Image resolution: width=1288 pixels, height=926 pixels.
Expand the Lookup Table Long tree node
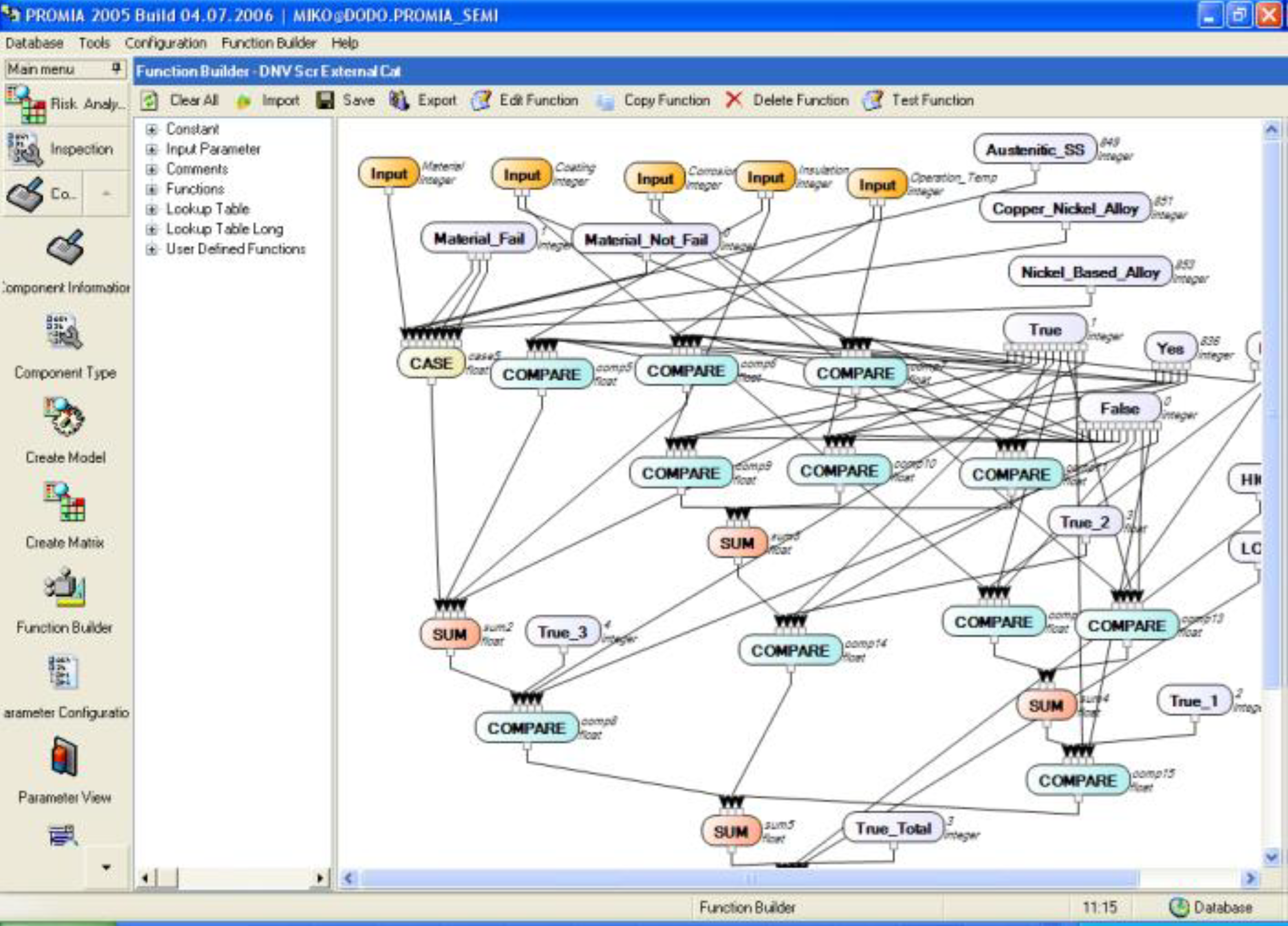[x=151, y=229]
